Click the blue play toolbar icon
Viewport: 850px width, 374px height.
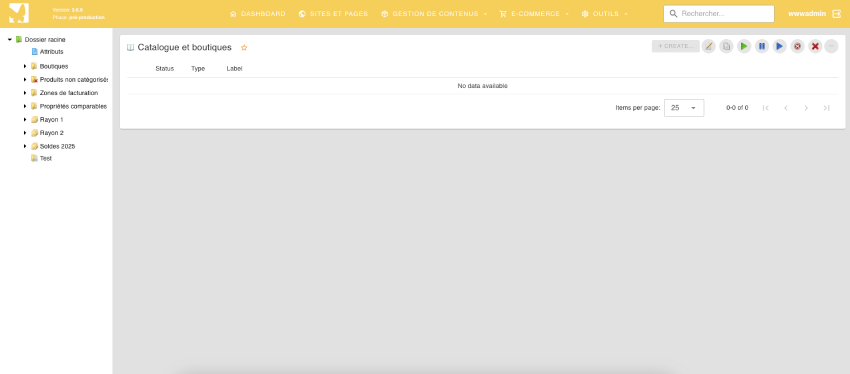[x=780, y=47]
